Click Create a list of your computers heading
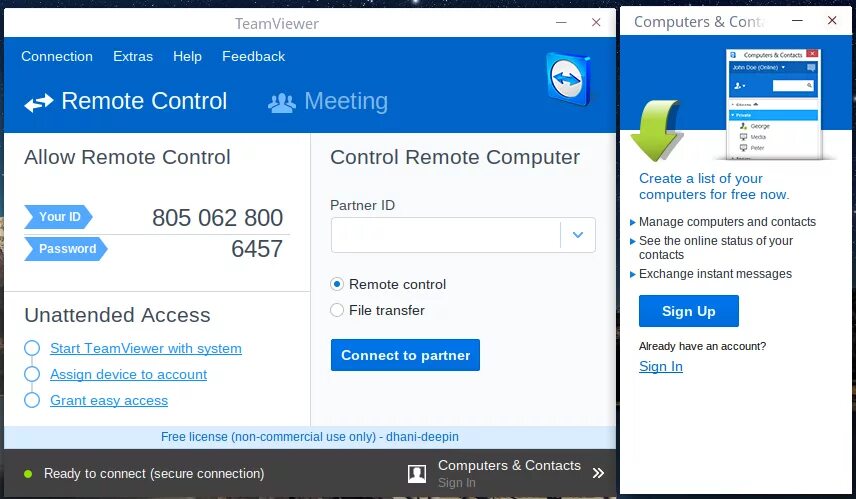This screenshot has width=856, height=499. tap(714, 186)
